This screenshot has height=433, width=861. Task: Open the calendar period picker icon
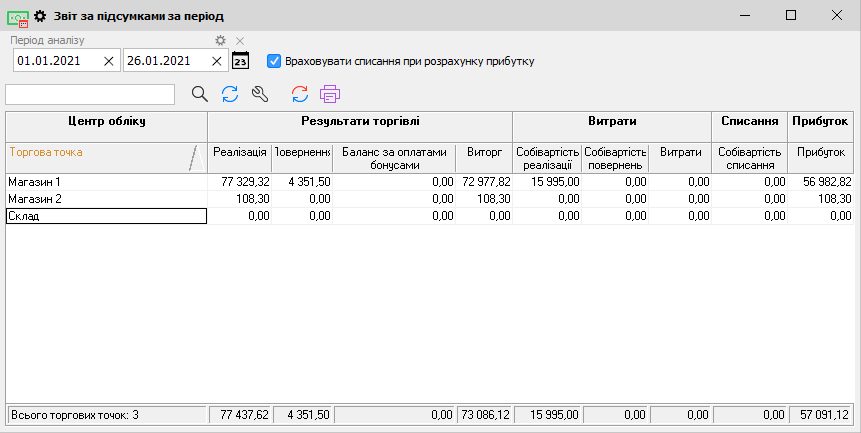[240, 61]
